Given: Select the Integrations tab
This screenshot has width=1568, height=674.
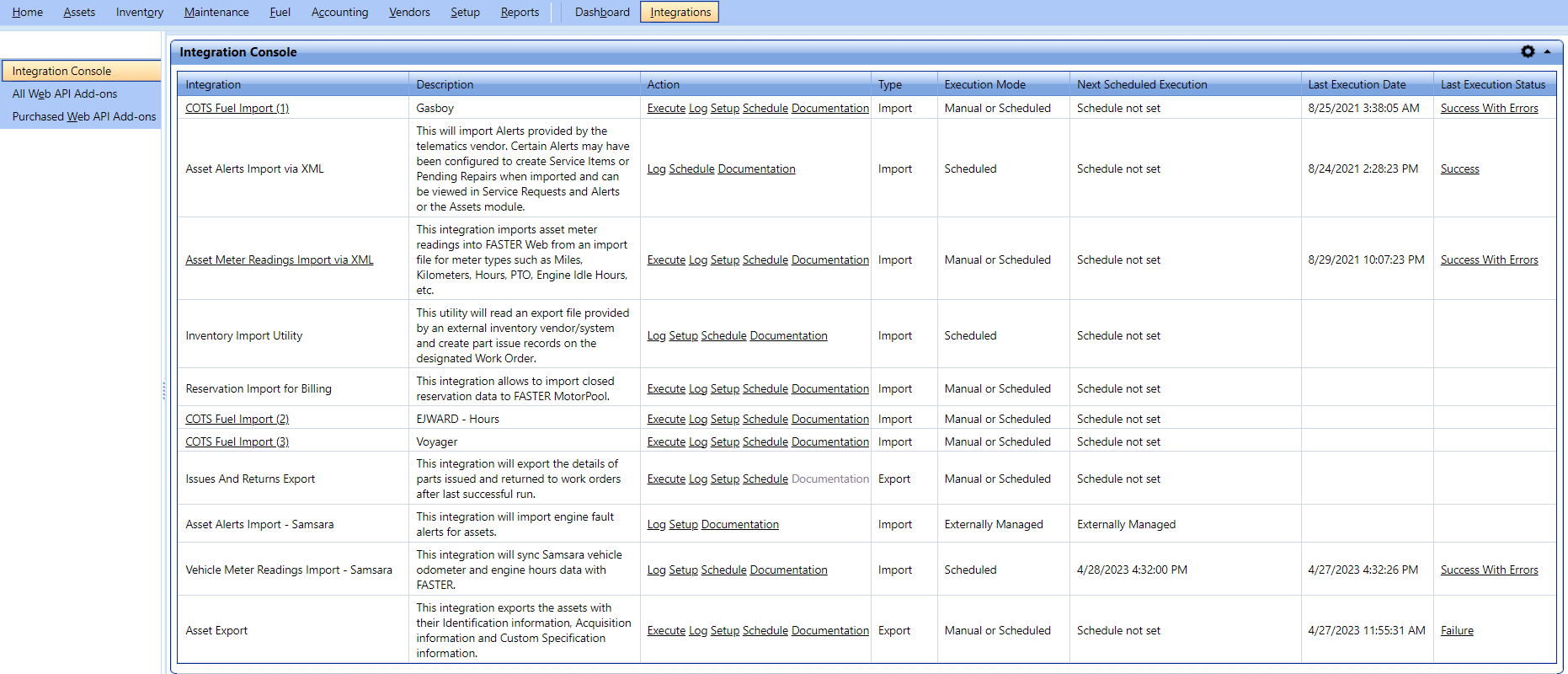Looking at the screenshot, I should coord(680,12).
